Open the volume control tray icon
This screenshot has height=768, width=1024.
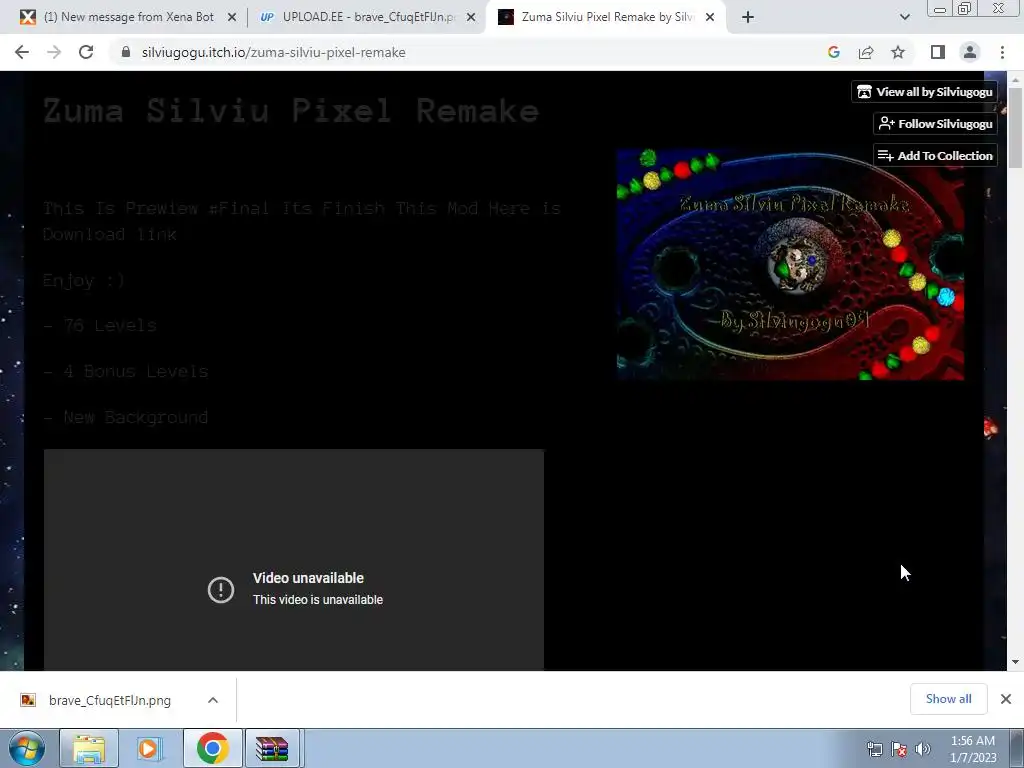point(923,749)
